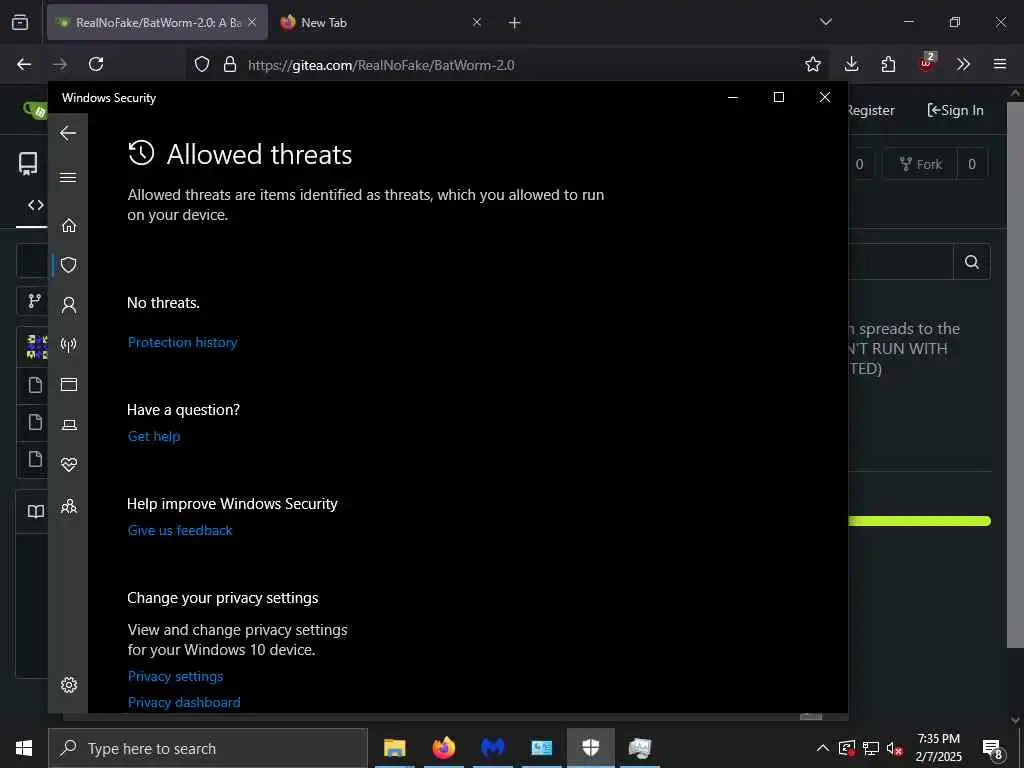Open Family options icon
Screen dimensions: 1024x768
tap(69, 507)
